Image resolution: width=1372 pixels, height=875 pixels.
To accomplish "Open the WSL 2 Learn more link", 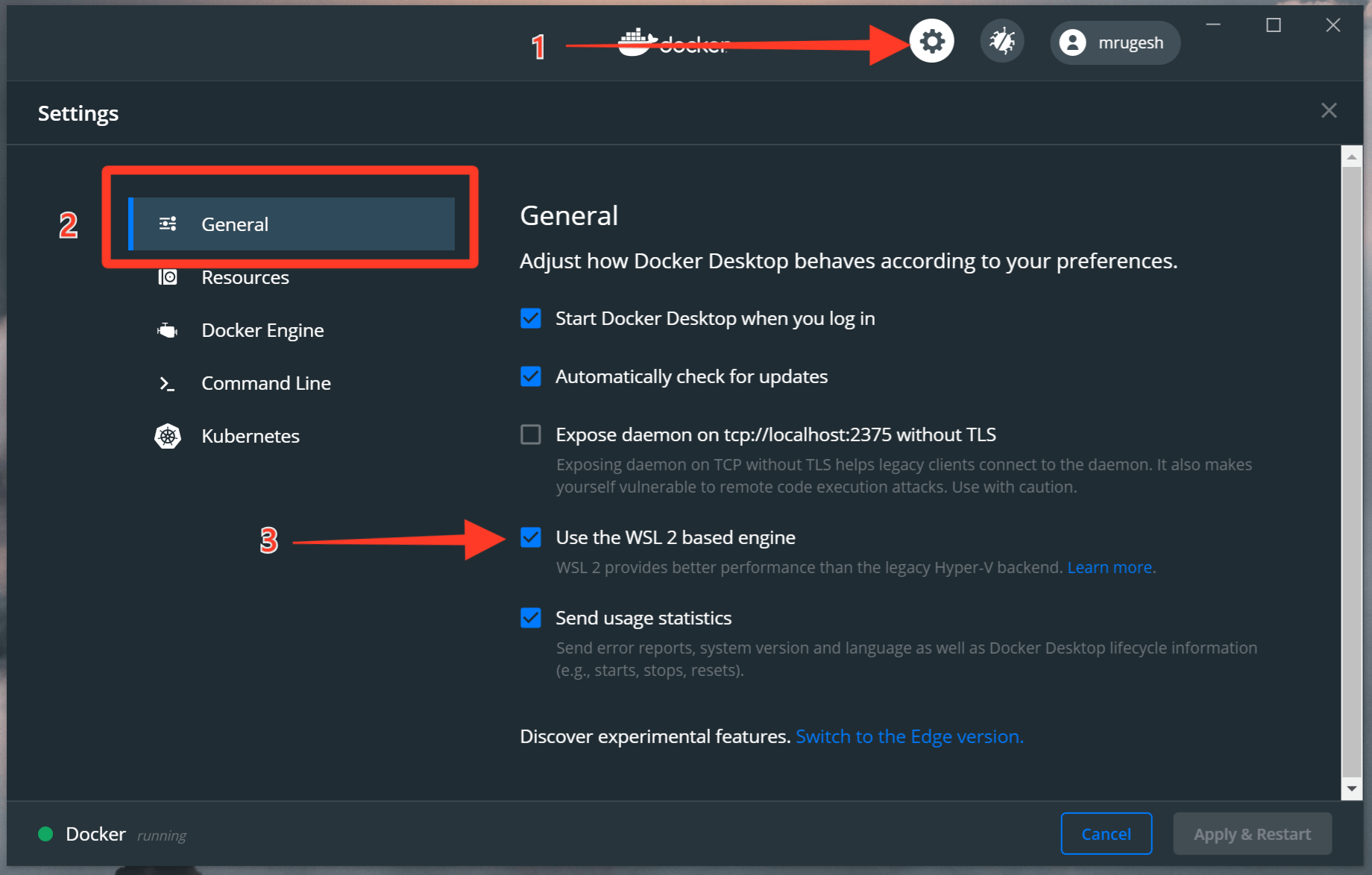I will (1110, 567).
